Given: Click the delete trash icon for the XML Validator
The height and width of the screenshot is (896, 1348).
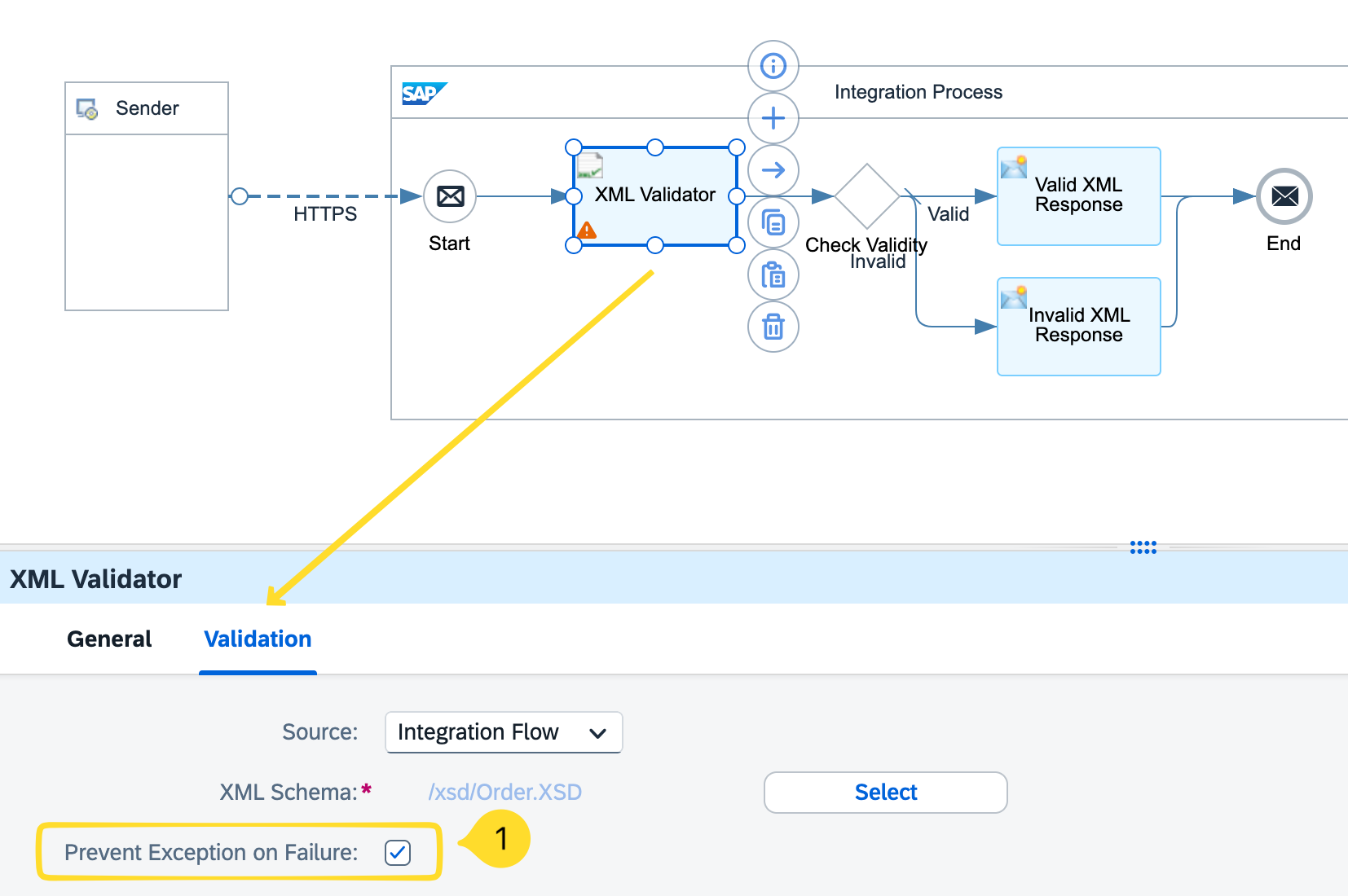Looking at the screenshot, I should [773, 327].
